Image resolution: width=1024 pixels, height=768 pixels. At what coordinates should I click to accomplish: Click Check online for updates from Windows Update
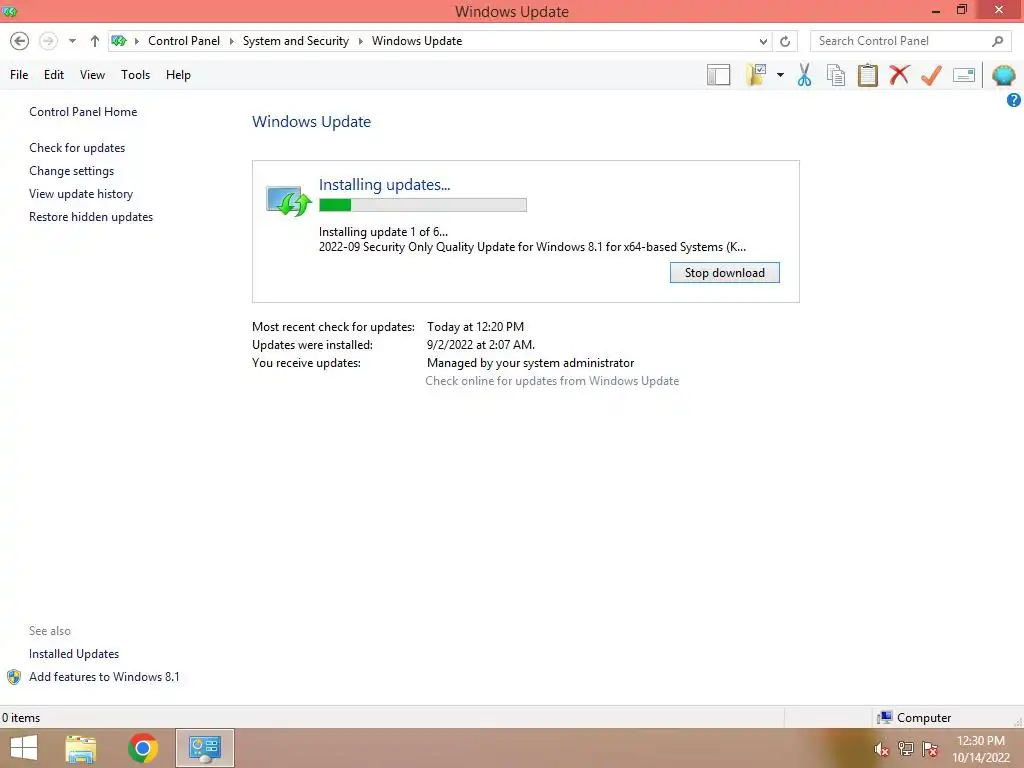click(552, 381)
